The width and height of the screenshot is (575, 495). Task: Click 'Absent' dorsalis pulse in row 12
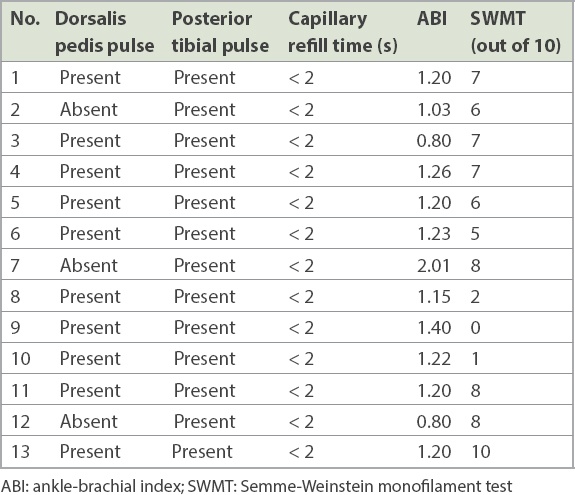89,421
